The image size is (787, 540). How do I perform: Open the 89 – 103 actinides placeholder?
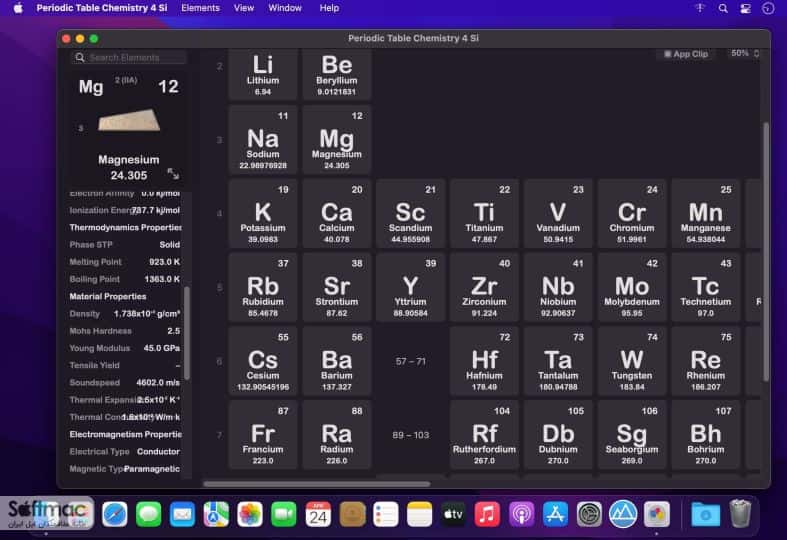pos(411,435)
